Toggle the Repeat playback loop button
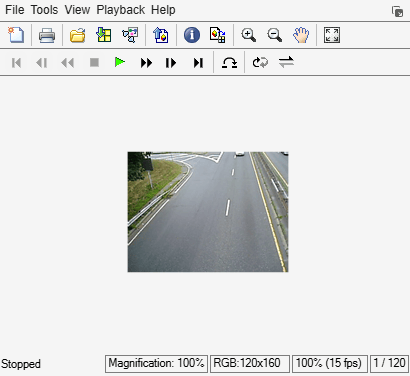410x376 pixels. pyautogui.click(x=260, y=62)
